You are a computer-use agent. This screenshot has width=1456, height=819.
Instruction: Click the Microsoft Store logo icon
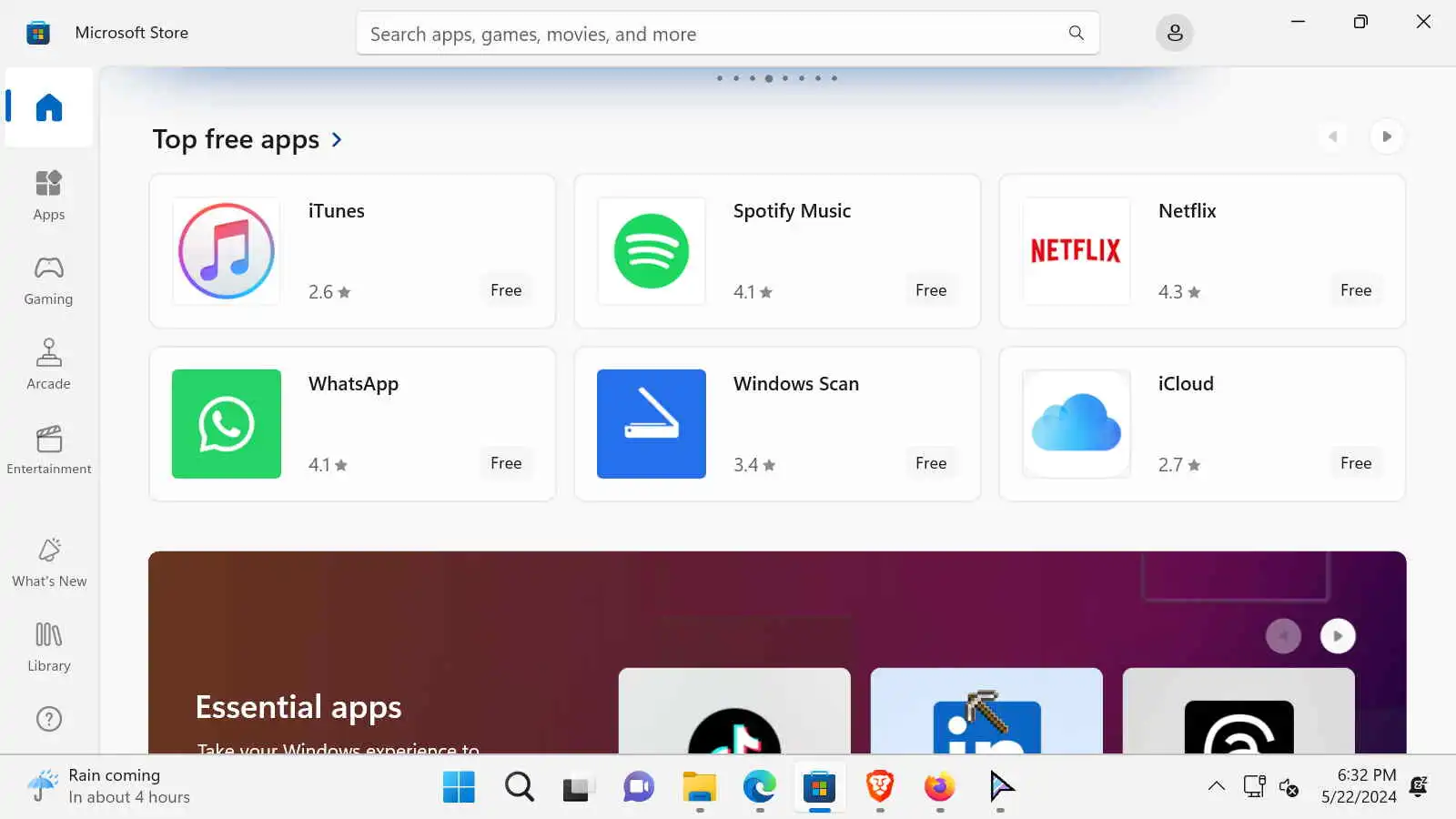tap(38, 33)
